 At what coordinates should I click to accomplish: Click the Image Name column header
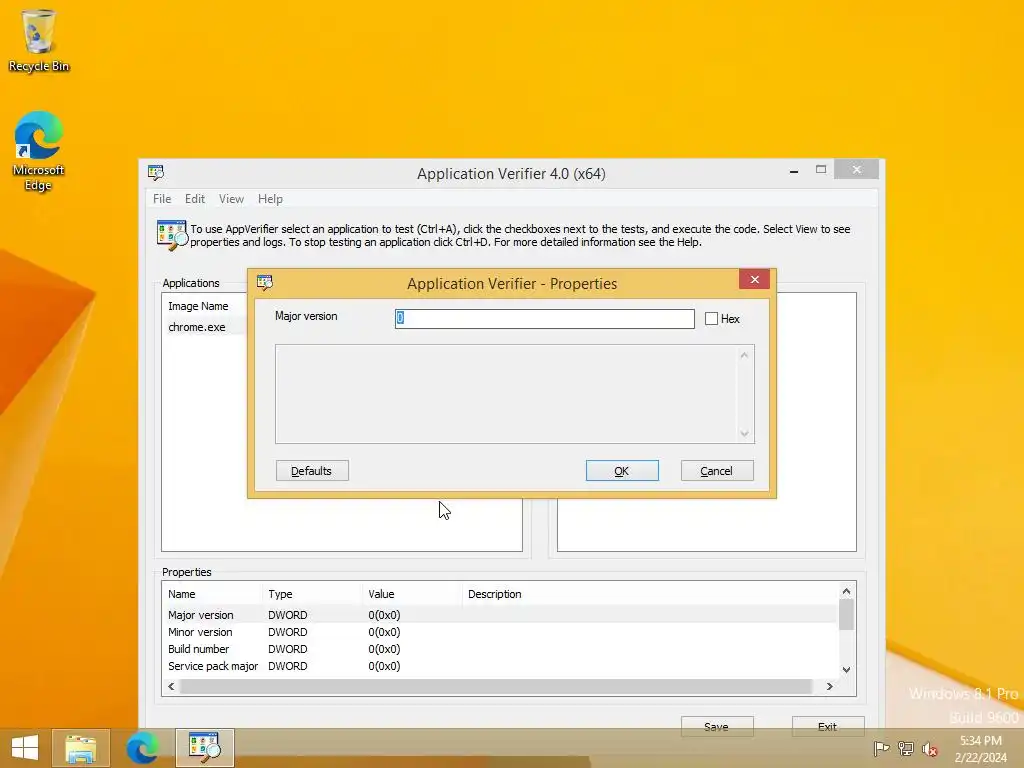(x=198, y=306)
